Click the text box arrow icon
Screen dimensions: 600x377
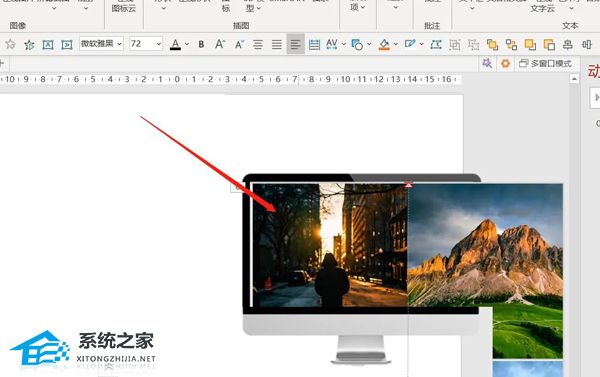pyautogui.click(x=67, y=44)
